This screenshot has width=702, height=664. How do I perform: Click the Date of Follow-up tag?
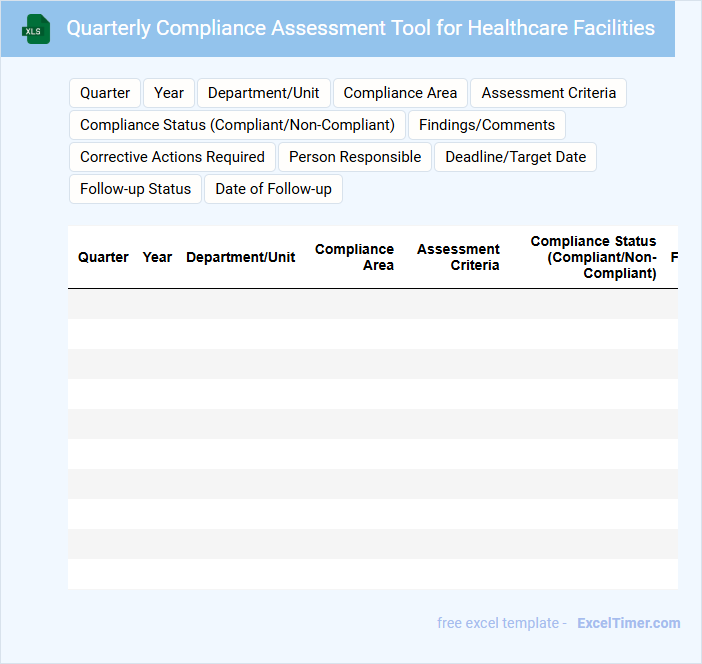coord(273,189)
